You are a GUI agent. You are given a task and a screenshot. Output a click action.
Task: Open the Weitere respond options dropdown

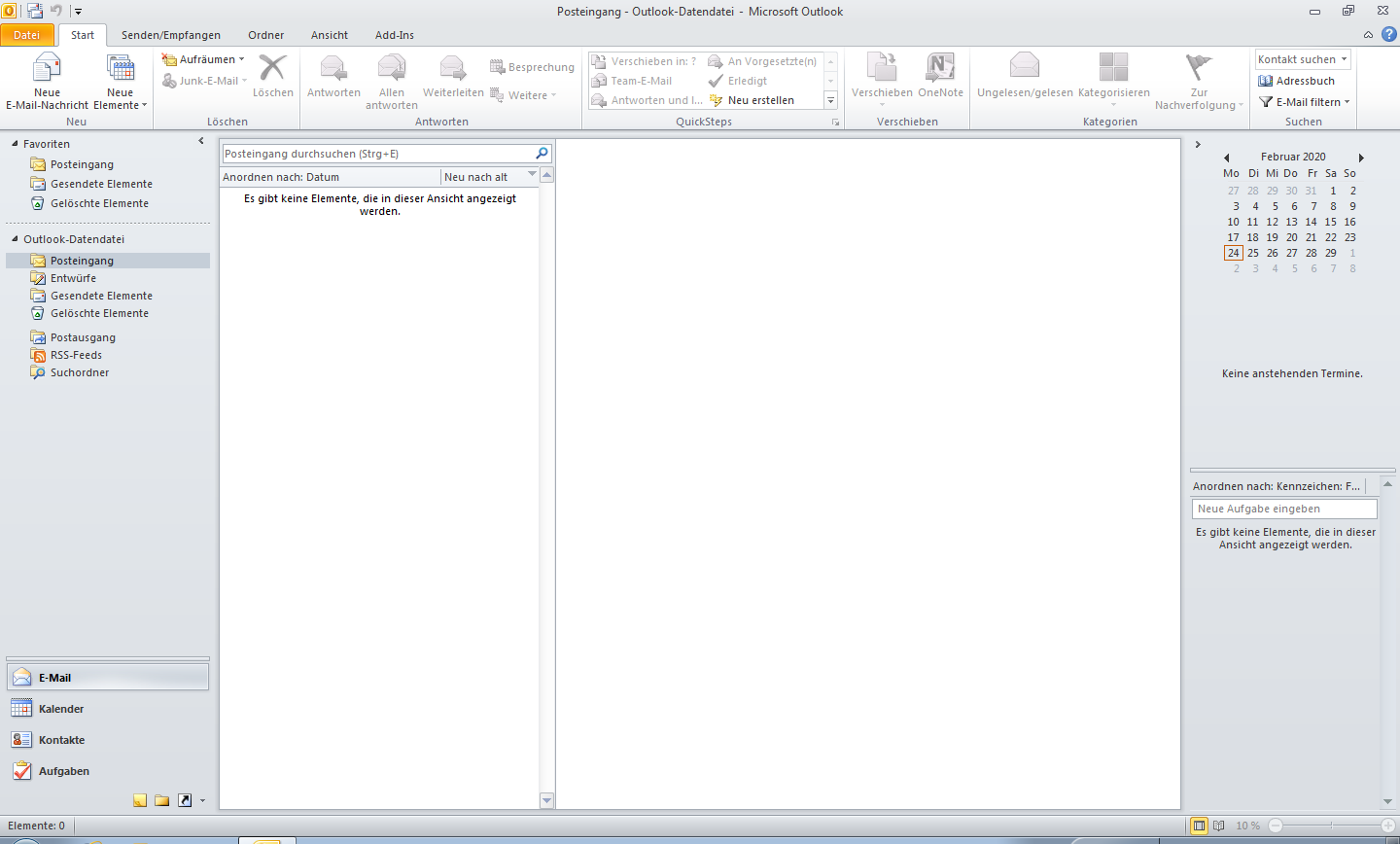click(524, 95)
